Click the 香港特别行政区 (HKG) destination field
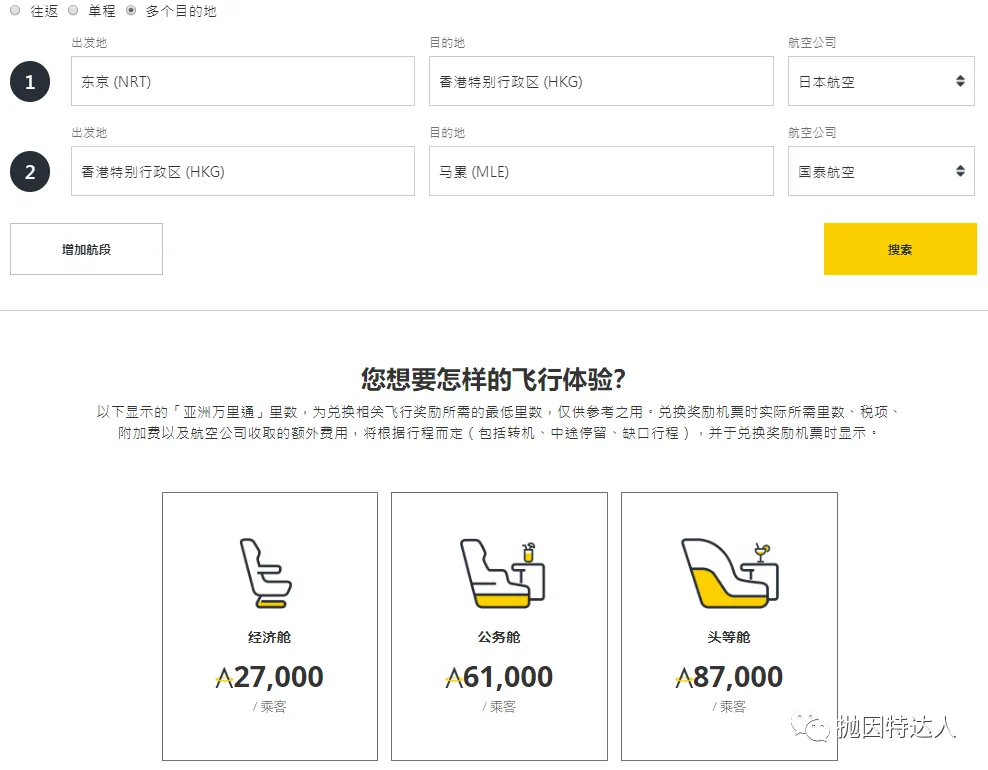The image size is (988, 770). click(601, 81)
